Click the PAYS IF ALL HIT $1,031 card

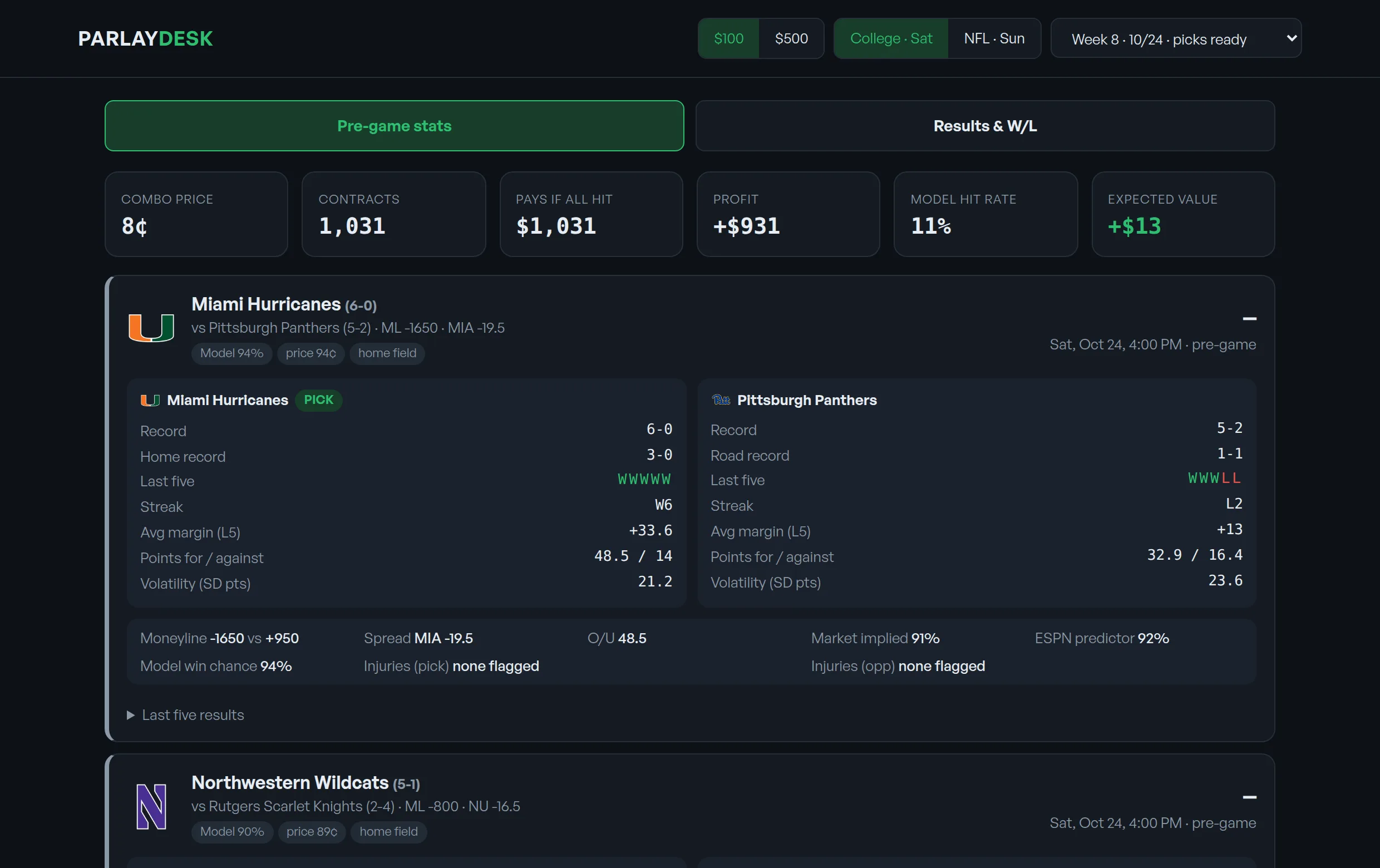click(591, 214)
